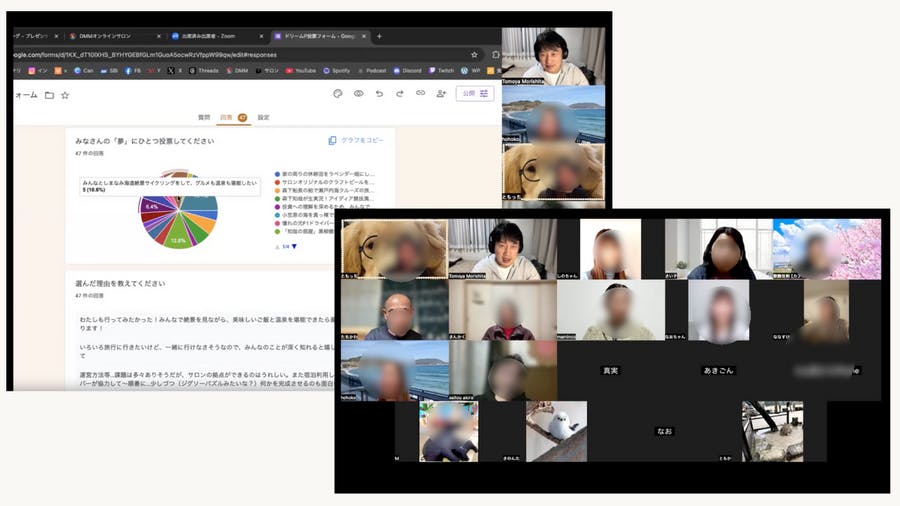Bookmark this page with the address bar star
Screen dimensions: 900x506
click(474, 55)
